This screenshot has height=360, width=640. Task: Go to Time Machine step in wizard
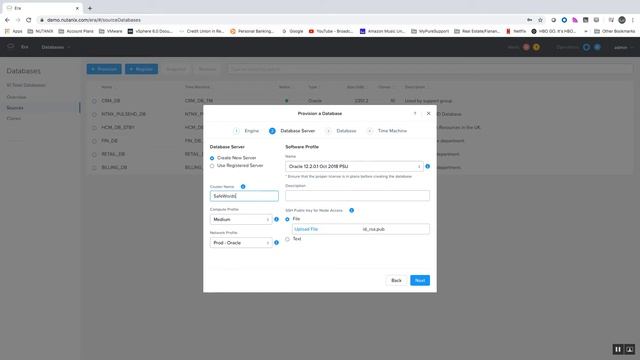click(x=387, y=131)
